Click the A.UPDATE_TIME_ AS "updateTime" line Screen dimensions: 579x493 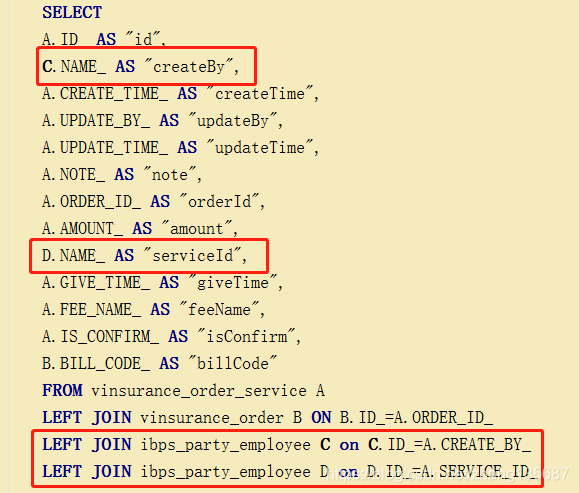(180, 148)
